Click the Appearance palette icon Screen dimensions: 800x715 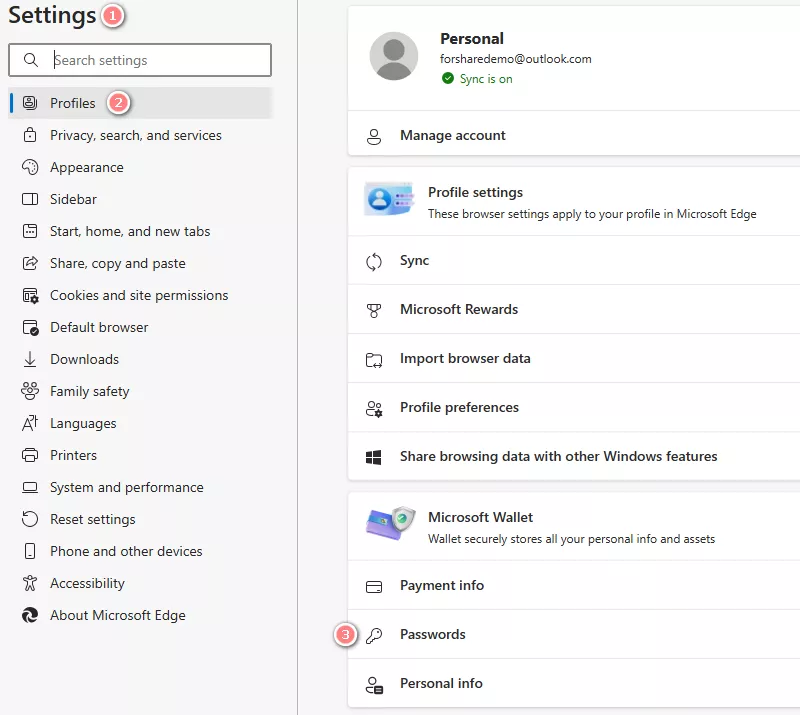tap(30, 167)
